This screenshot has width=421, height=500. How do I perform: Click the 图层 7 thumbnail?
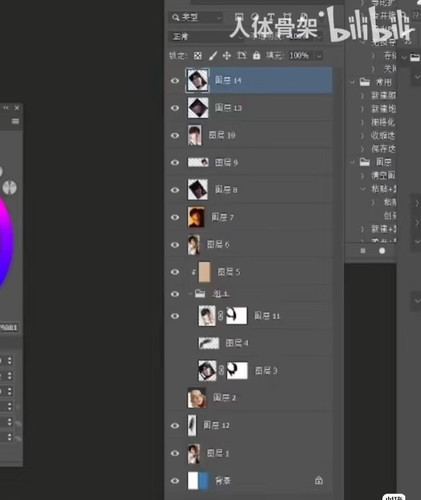tap(196, 217)
